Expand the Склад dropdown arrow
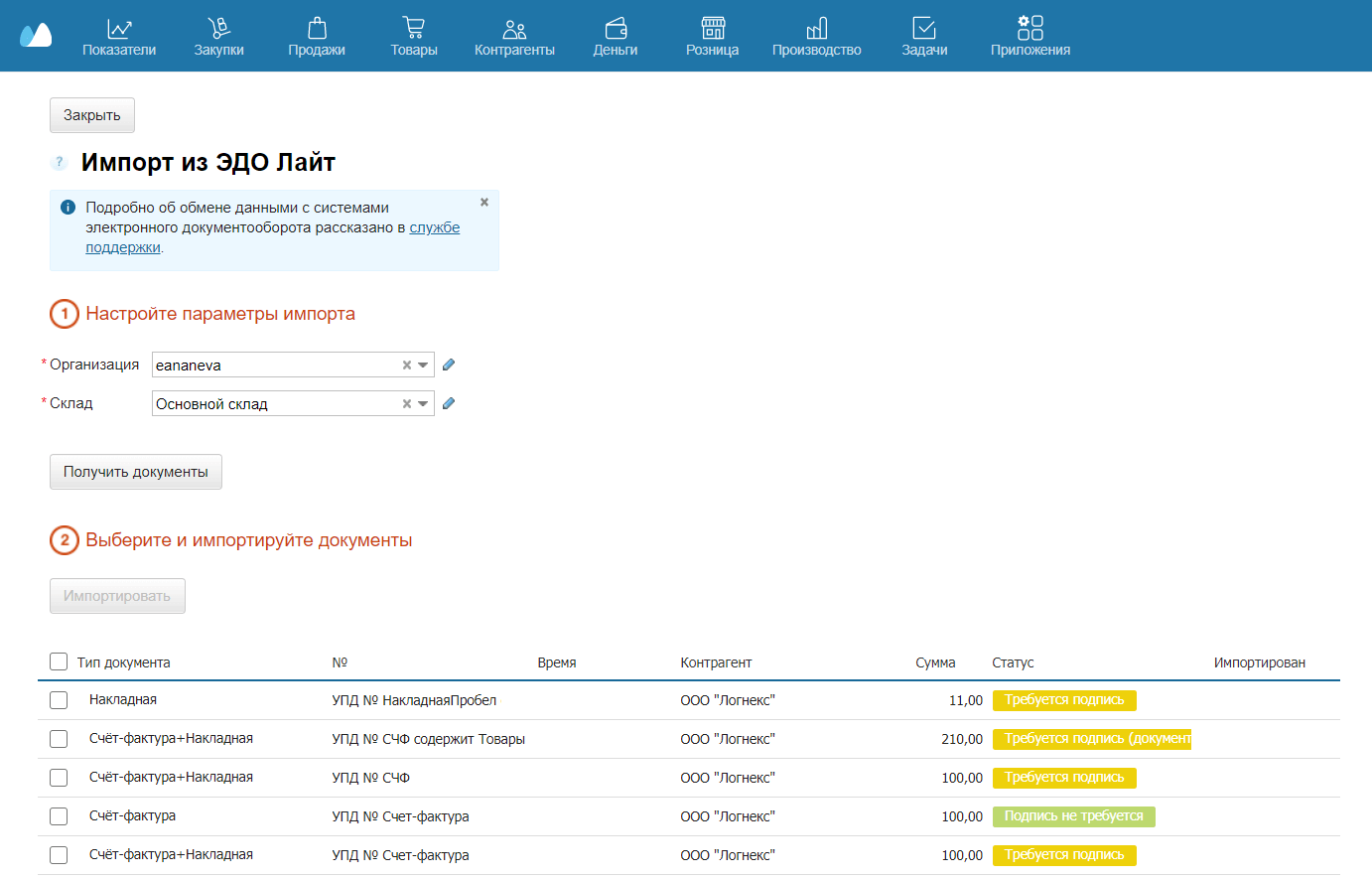The width and height of the screenshot is (1372, 880). 424,404
